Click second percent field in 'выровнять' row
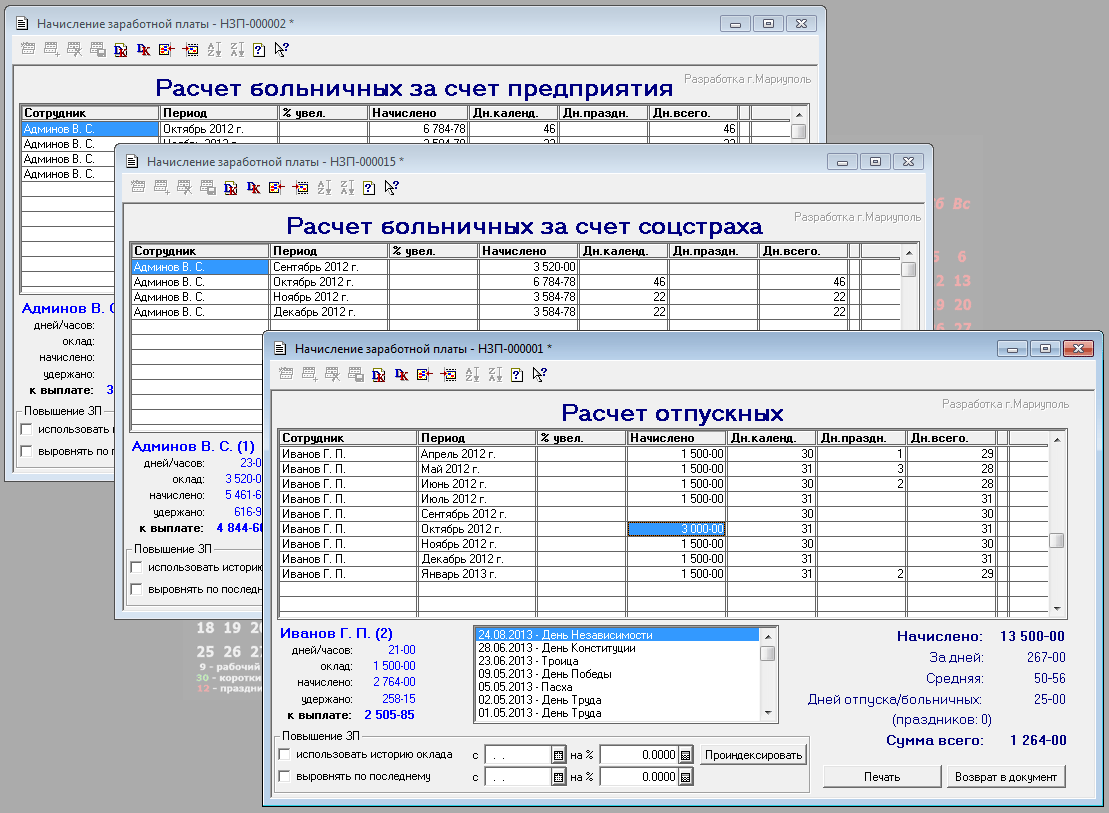 point(639,777)
